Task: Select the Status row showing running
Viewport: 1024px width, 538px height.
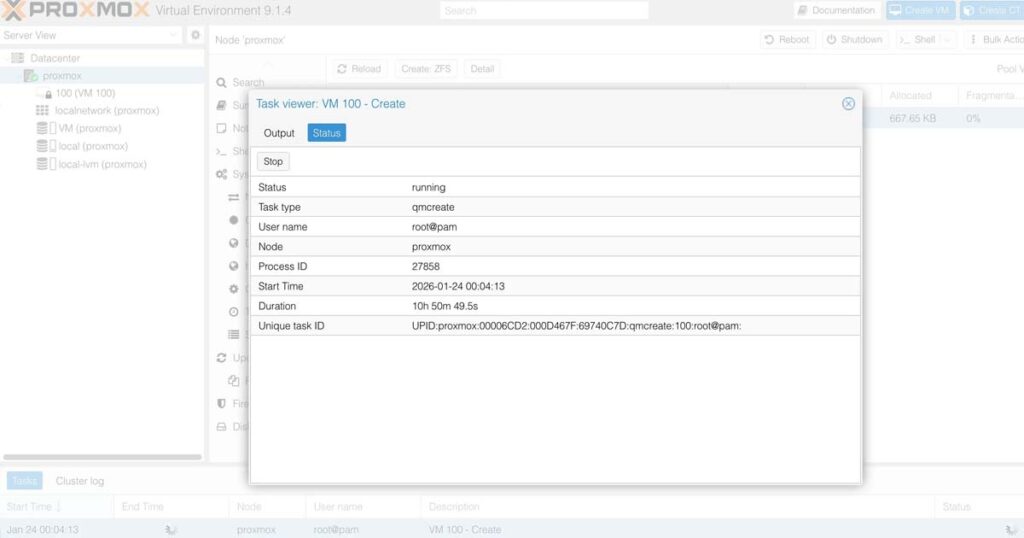Action: [555, 187]
